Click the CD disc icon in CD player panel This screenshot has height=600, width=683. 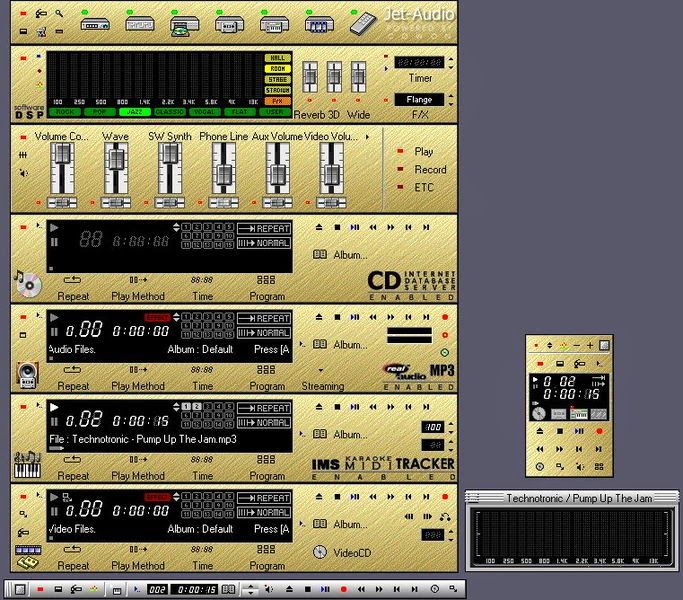[28, 283]
